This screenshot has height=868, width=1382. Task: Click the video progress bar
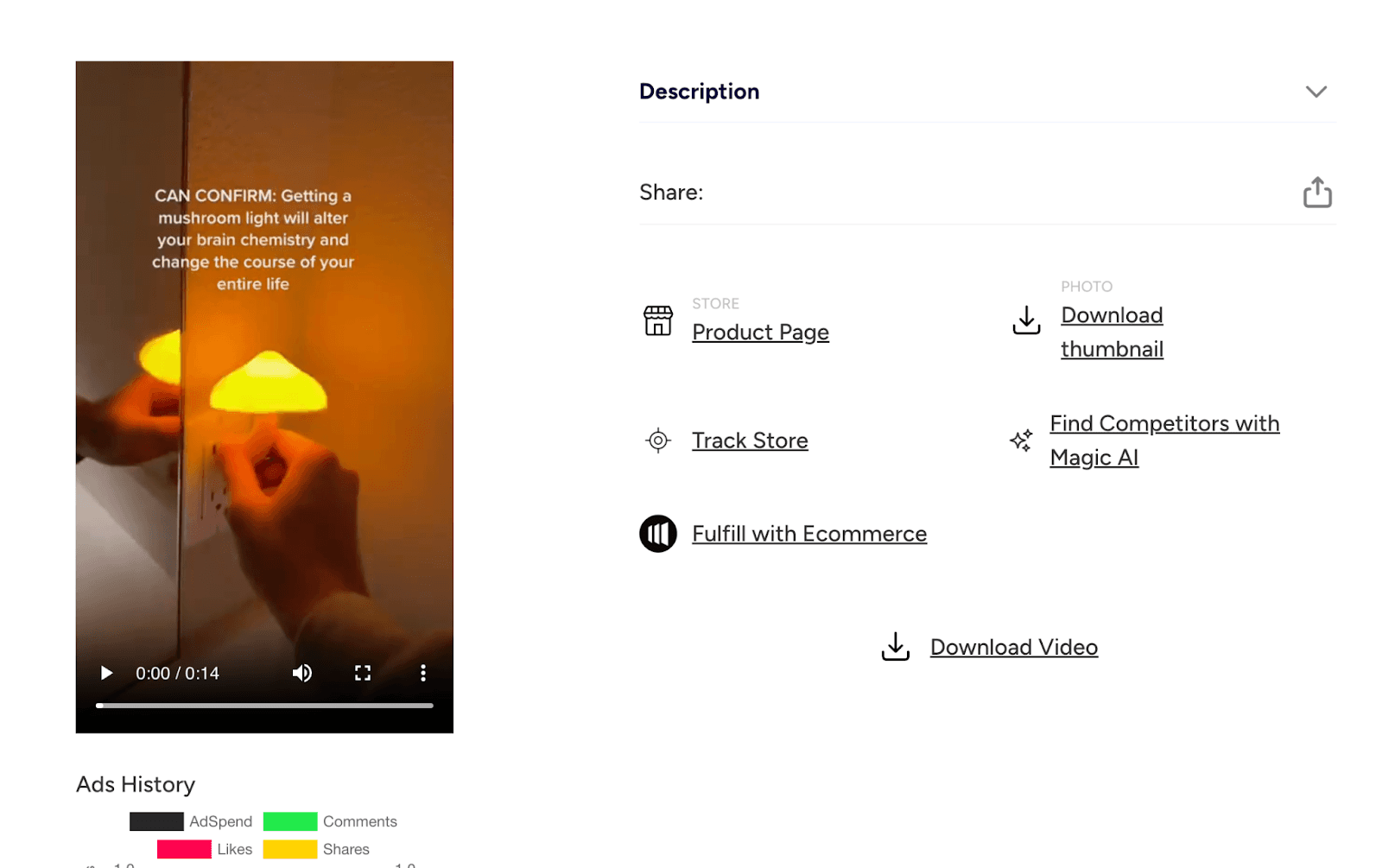pyautogui.click(x=264, y=705)
